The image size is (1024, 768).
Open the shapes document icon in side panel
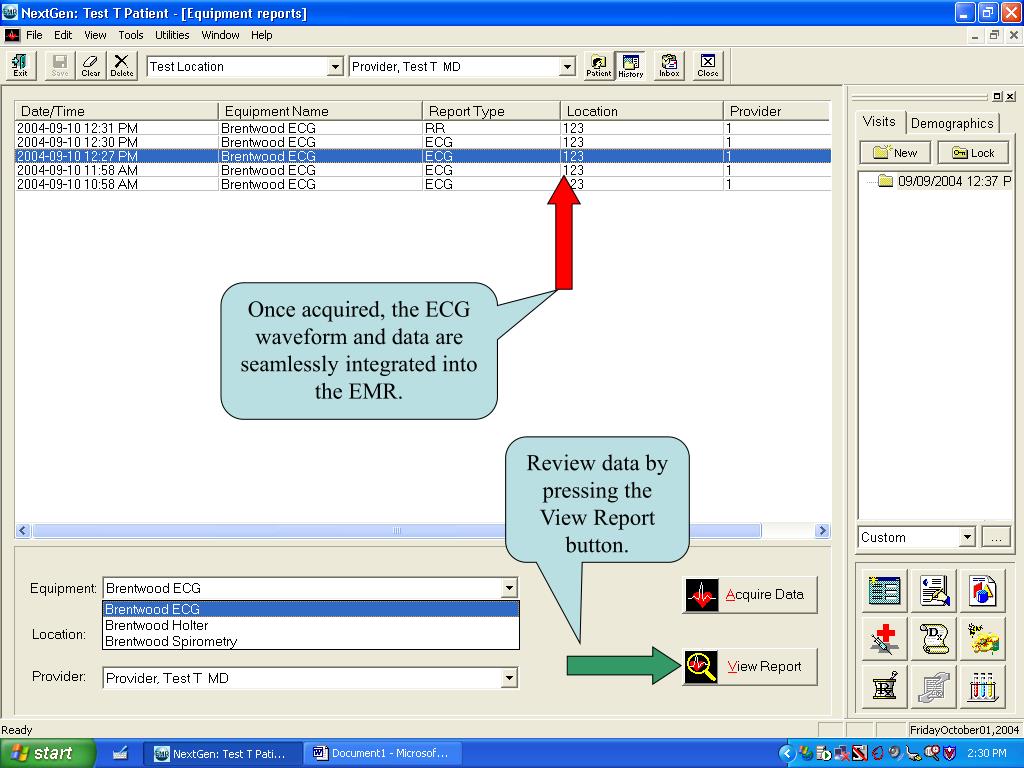point(982,590)
